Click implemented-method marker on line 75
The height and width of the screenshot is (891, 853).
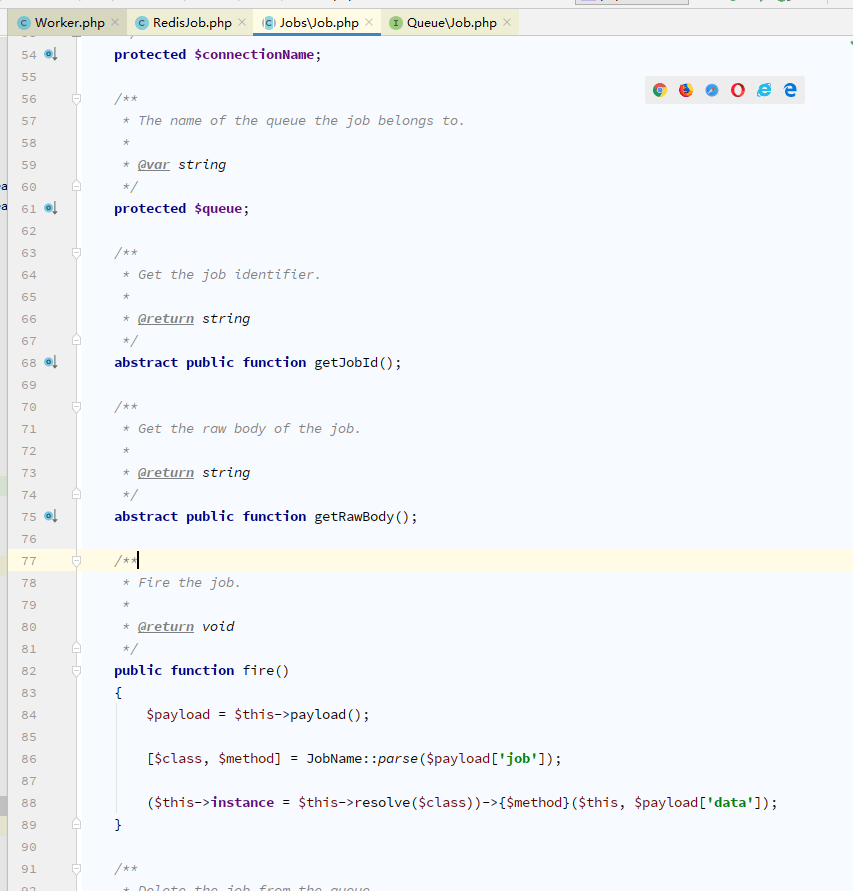tap(51, 517)
